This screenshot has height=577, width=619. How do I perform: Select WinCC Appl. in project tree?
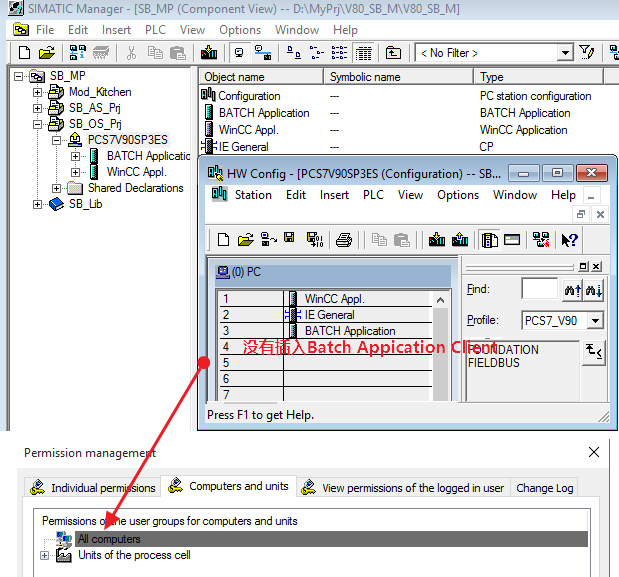point(137,172)
